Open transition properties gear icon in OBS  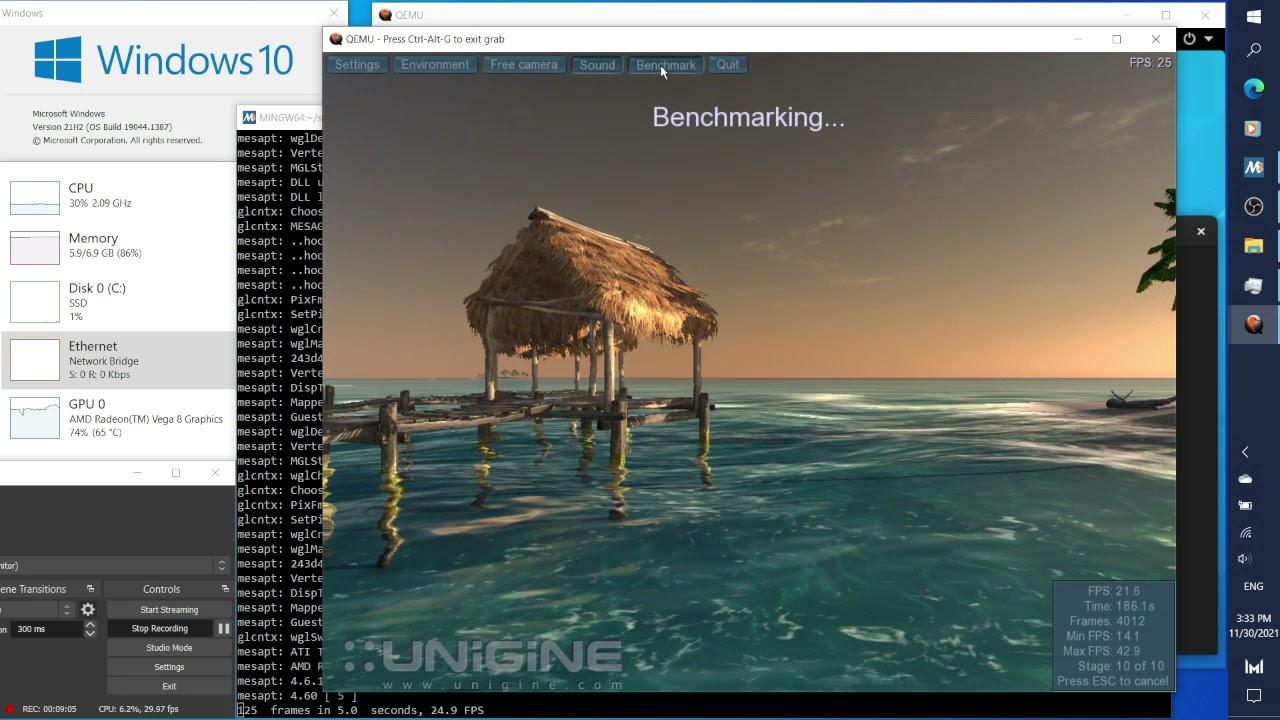point(88,609)
